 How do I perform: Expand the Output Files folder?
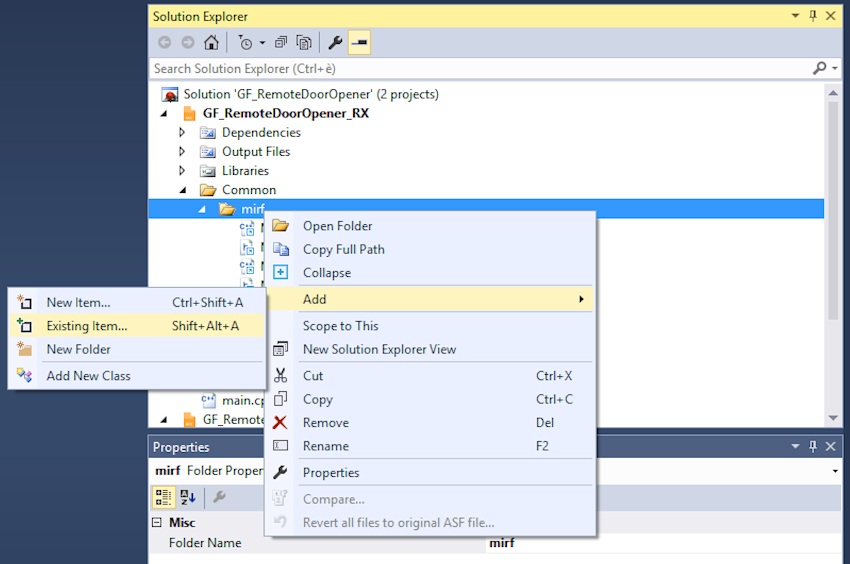pos(182,151)
